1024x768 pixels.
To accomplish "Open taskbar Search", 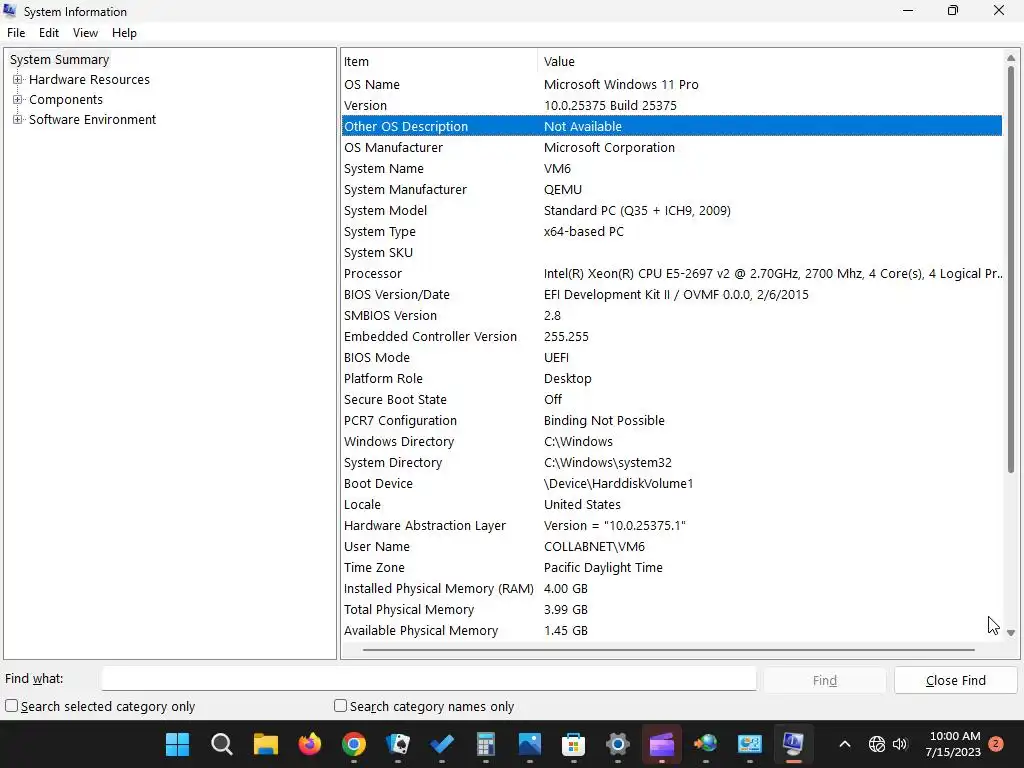I will [221, 744].
